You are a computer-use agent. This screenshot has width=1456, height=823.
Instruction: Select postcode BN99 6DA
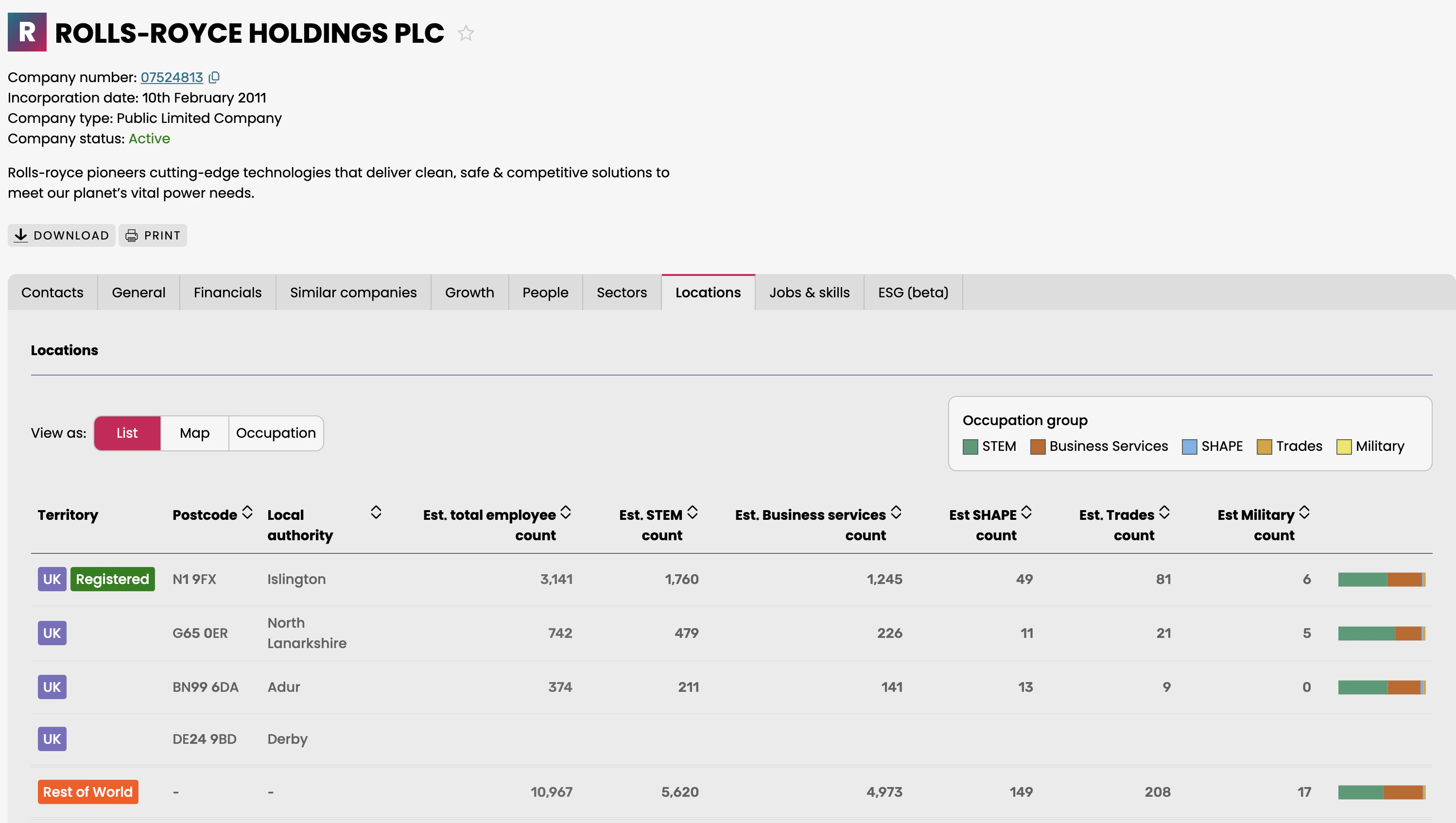pos(205,687)
